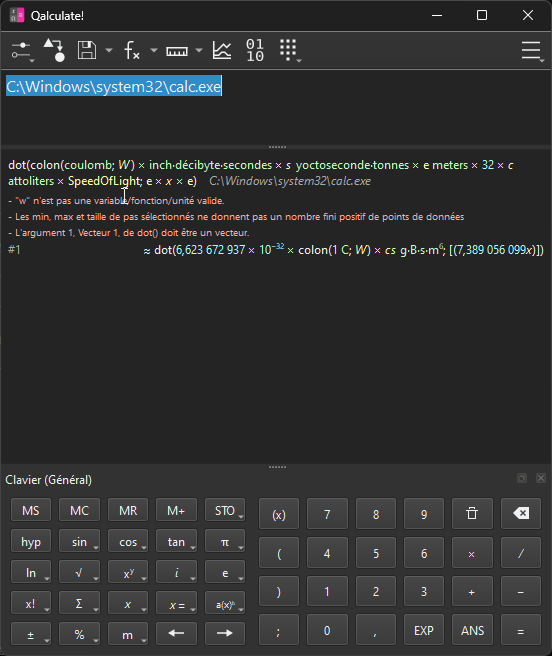Click the MR memory recall button
Screen dimensions: 552x656
tap(128, 510)
